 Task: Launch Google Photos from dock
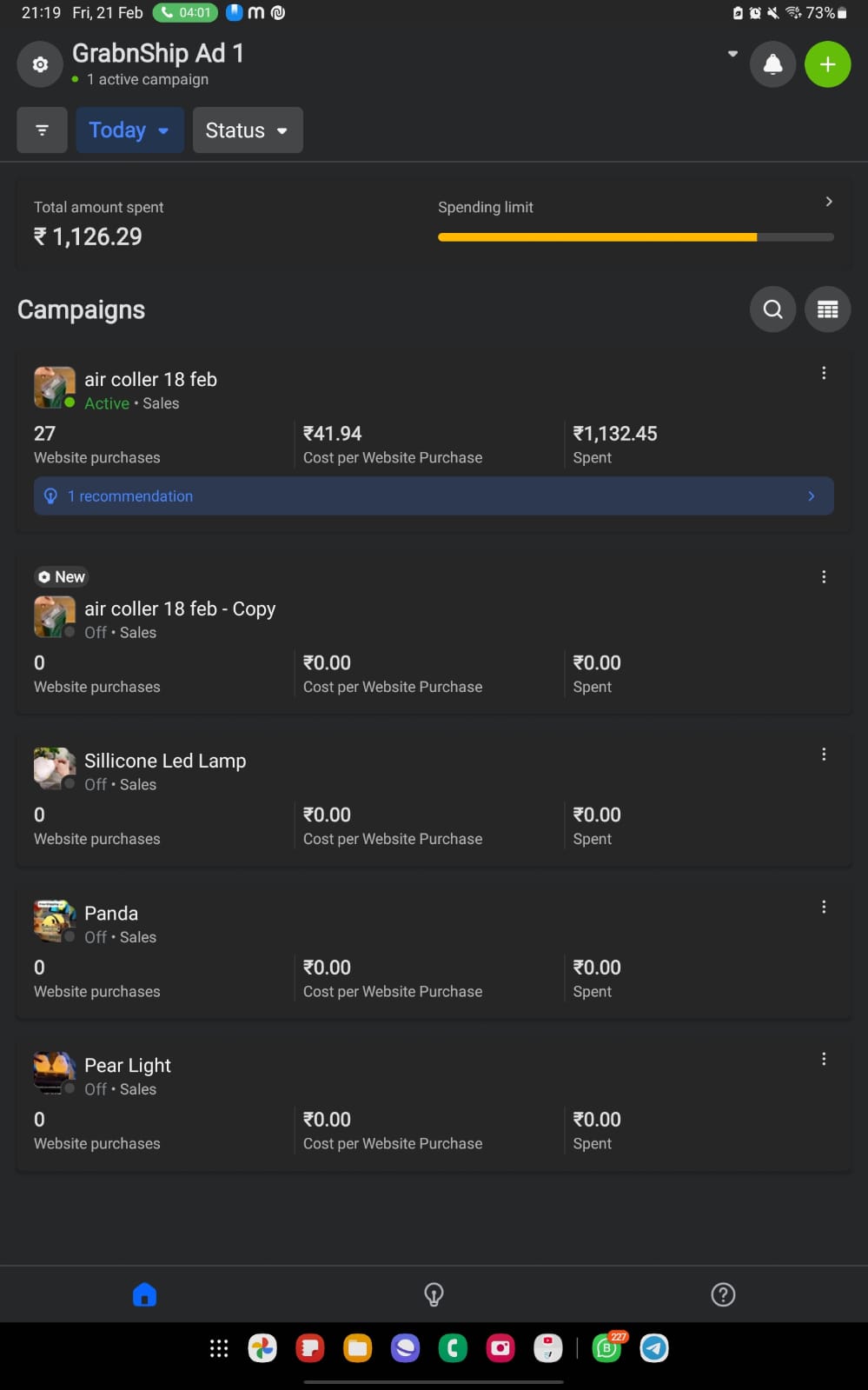pyautogui.click(x=262, y=1348)
